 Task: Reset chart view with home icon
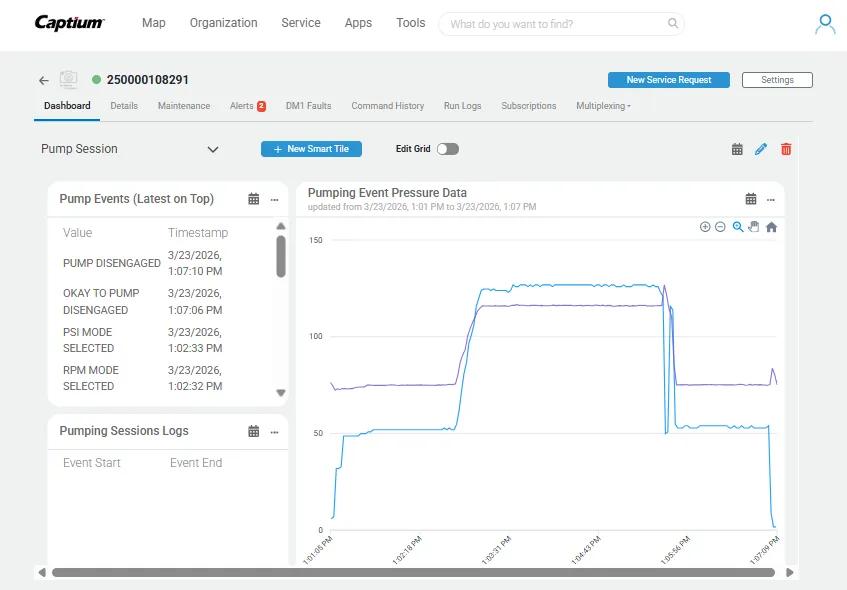[771, 227]
